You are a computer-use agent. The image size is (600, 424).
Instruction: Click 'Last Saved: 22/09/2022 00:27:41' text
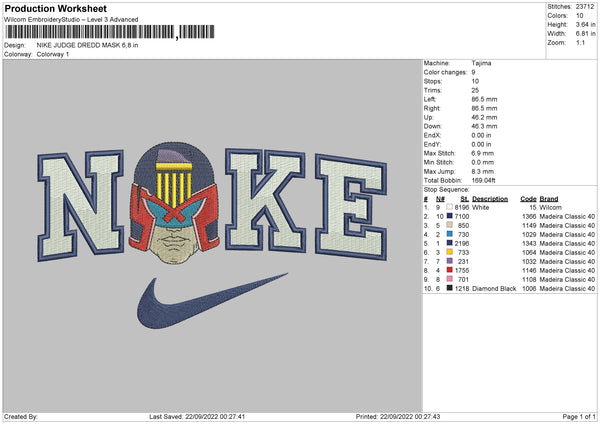tap(197, 417)
